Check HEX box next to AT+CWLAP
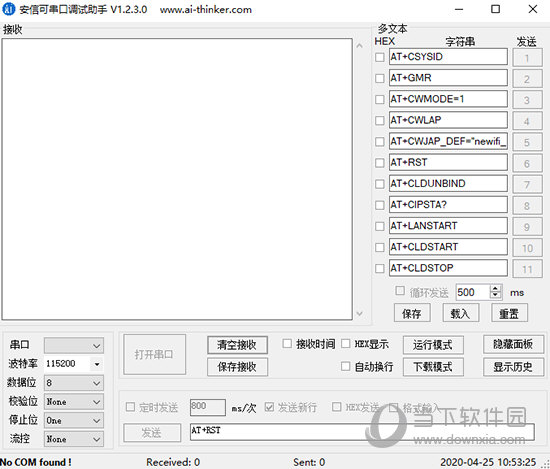The width and height of the screenshot is (550, 469). [x=380, y=120]
